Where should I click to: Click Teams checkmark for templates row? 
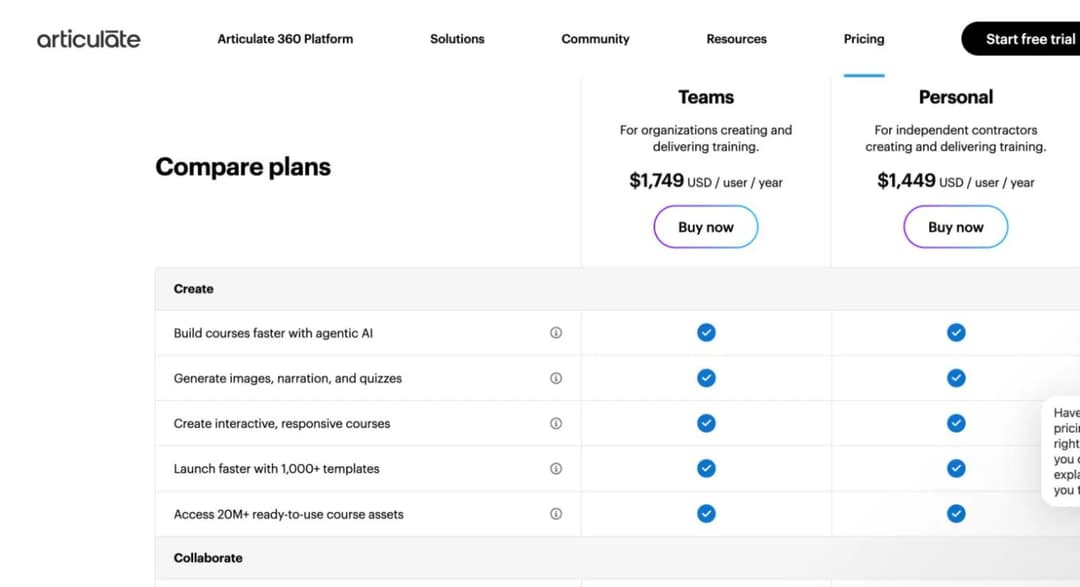[x=706, y=468]
